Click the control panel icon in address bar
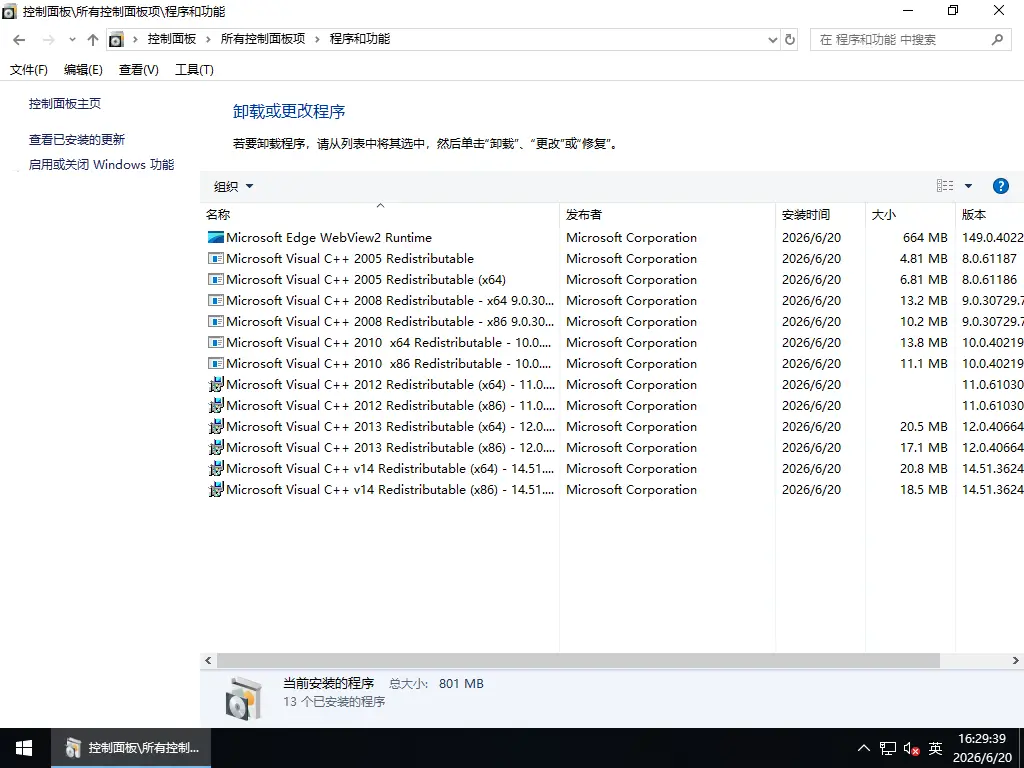1024x768 pixels. [x=116, y=40]
